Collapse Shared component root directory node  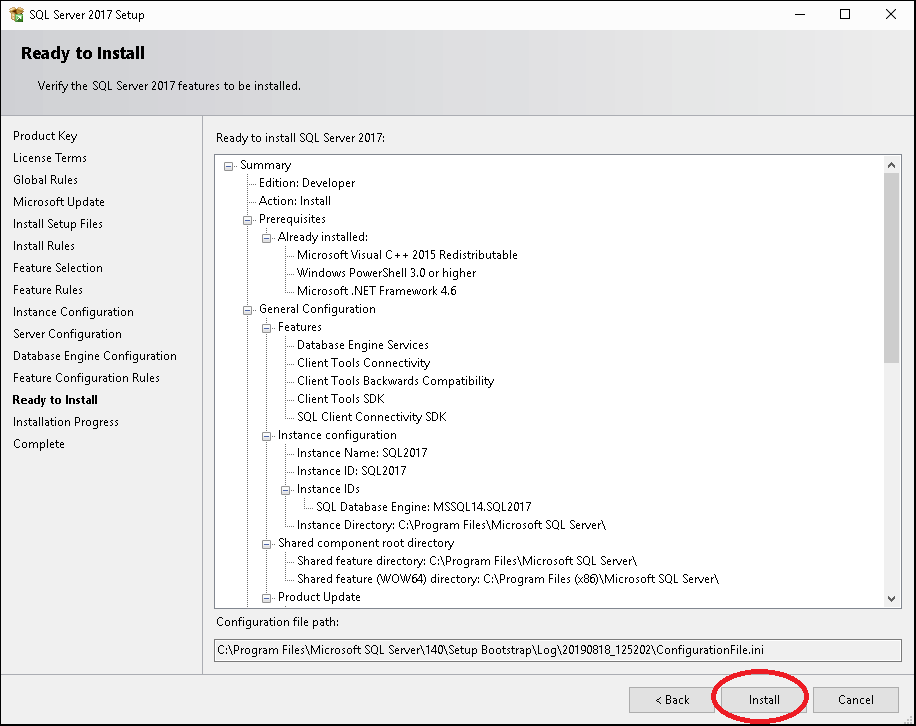(266, 544)
